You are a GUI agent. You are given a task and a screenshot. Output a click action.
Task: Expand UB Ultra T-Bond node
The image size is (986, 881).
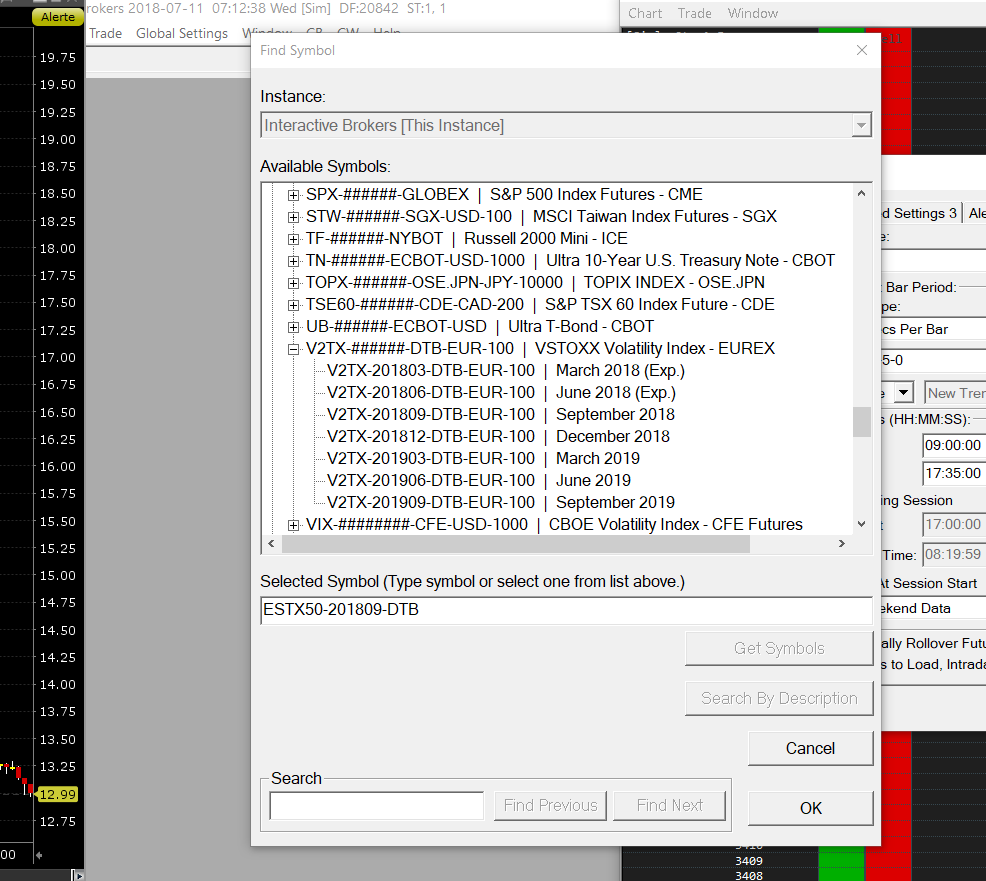(293, 327)
